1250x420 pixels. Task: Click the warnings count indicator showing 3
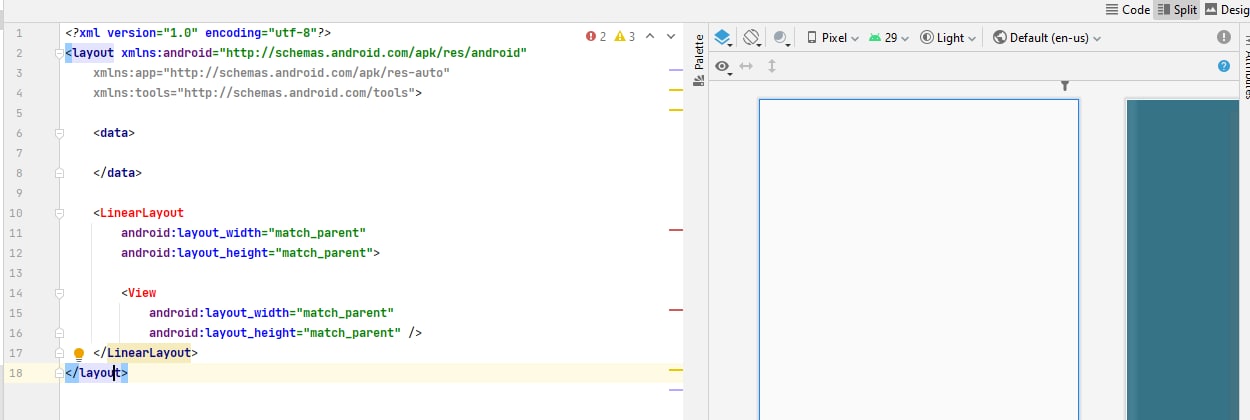[x=625, y=36]
